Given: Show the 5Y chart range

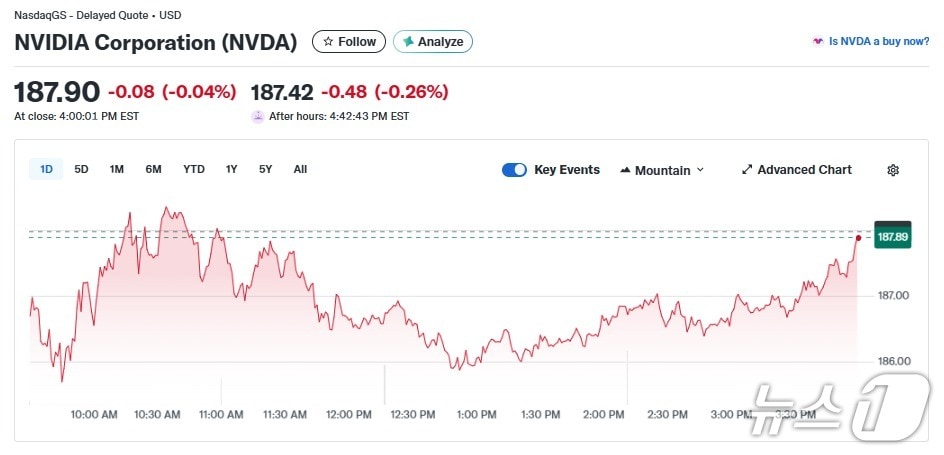Looking at the screenshot, I should pyautogui.click(x=265, y=169).
